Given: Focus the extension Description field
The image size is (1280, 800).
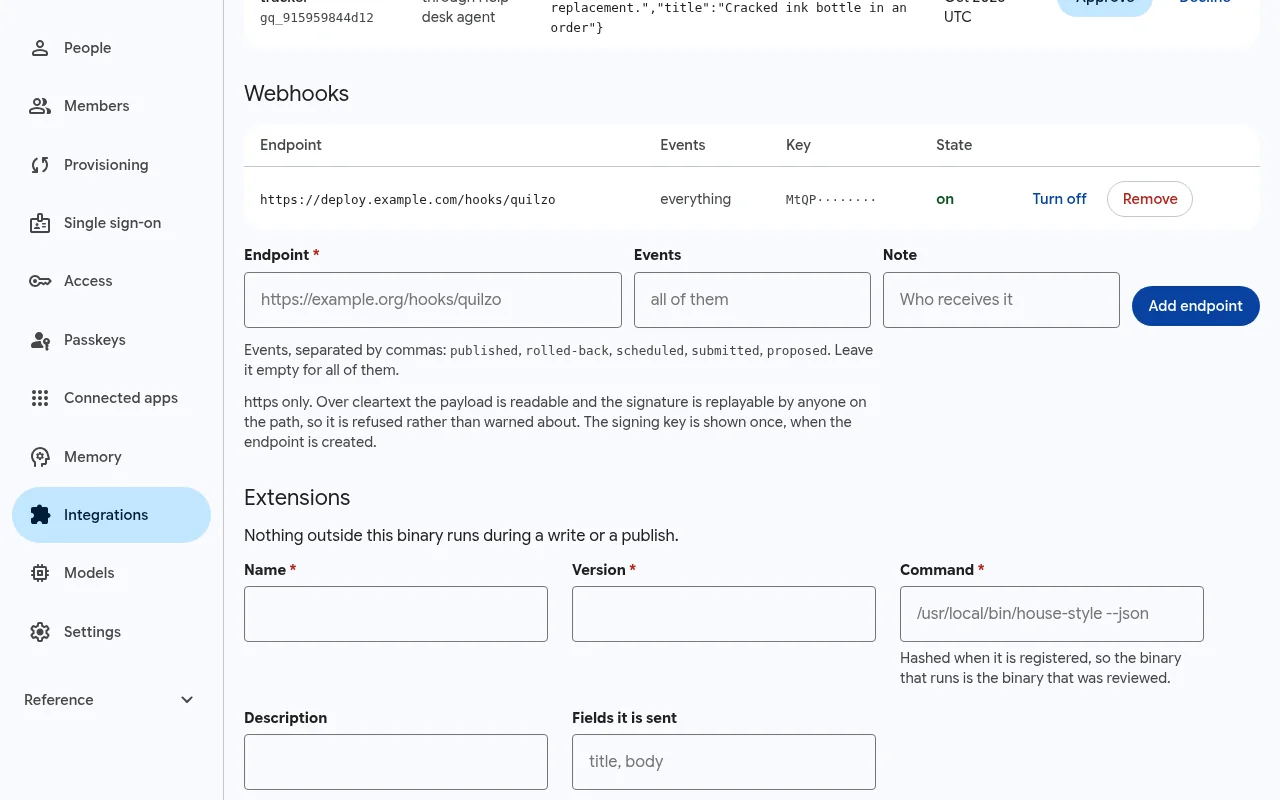Looking at the screenshot, I should tap(396, 762).
